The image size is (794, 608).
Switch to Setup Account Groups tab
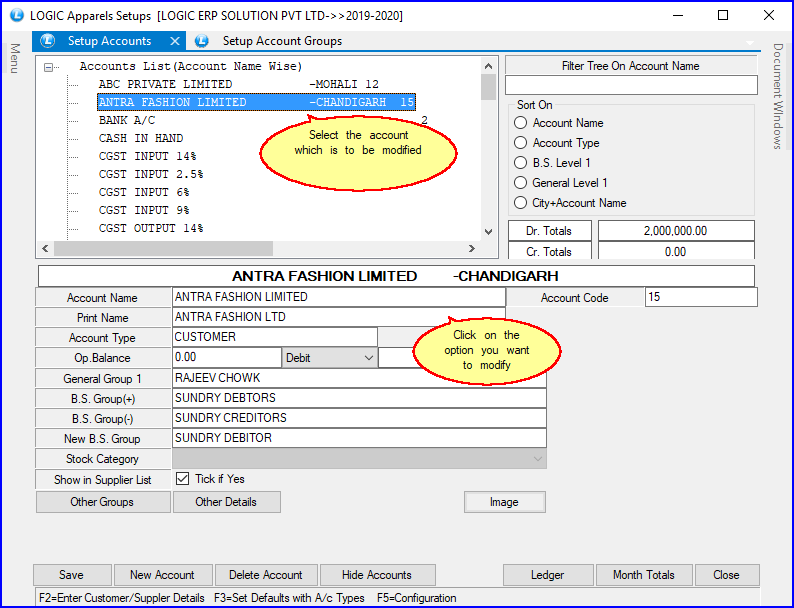pyautogui.click(x=281, y=41)
